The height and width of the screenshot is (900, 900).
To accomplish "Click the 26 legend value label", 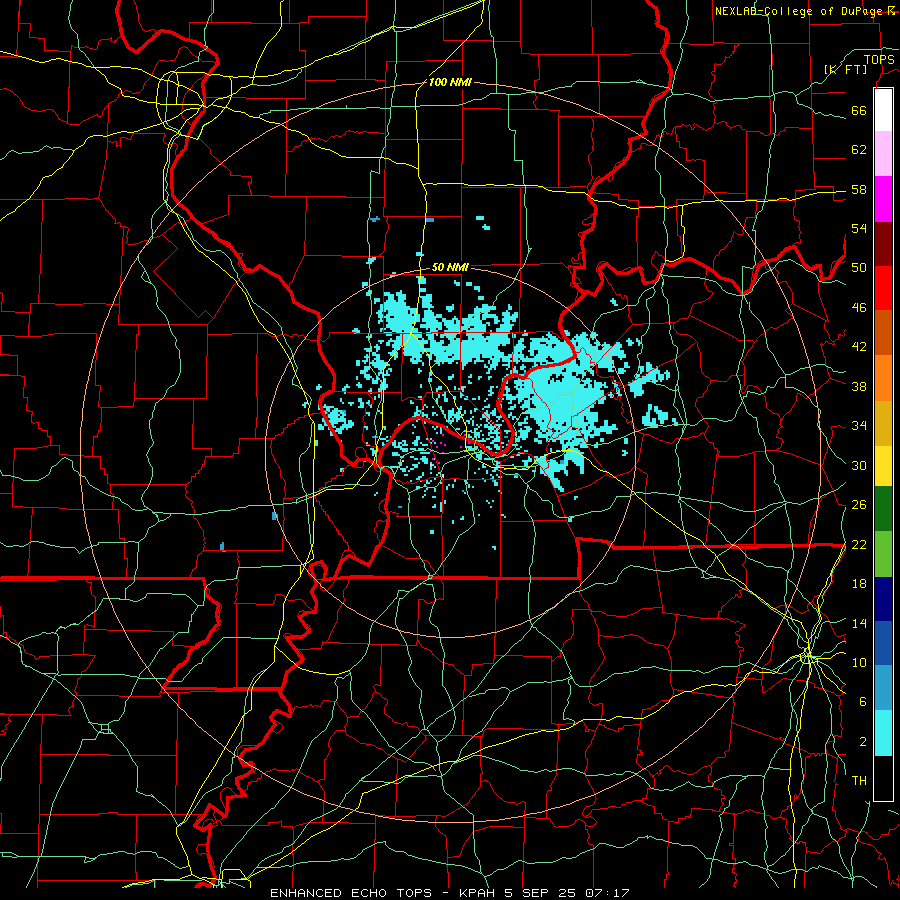I will click(859, 505).
